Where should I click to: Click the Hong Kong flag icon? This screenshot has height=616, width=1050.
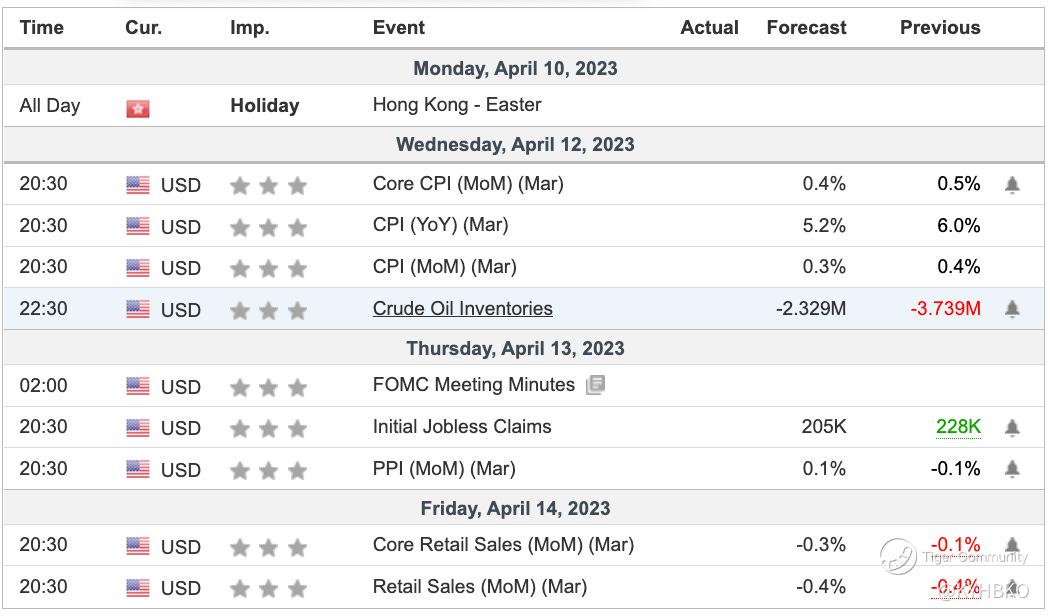[x=138, y=107]
